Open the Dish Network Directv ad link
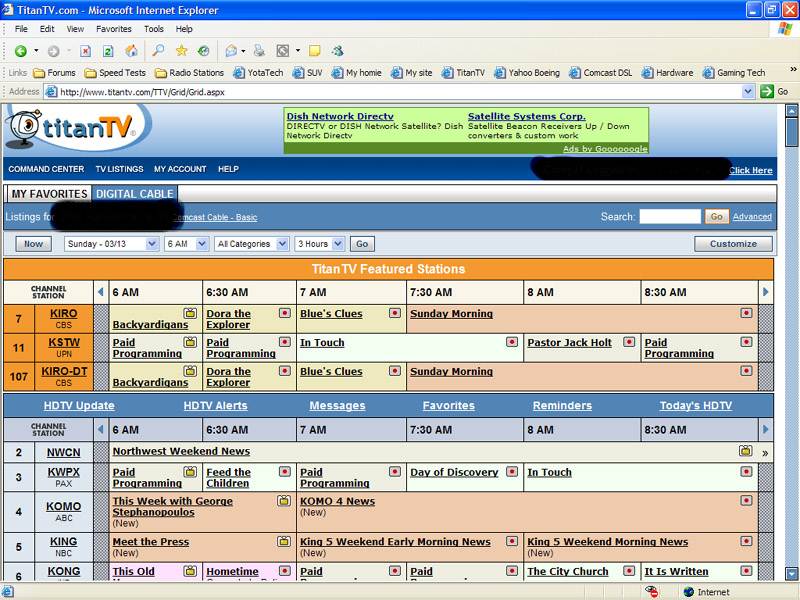 click(x=340, y=116)
